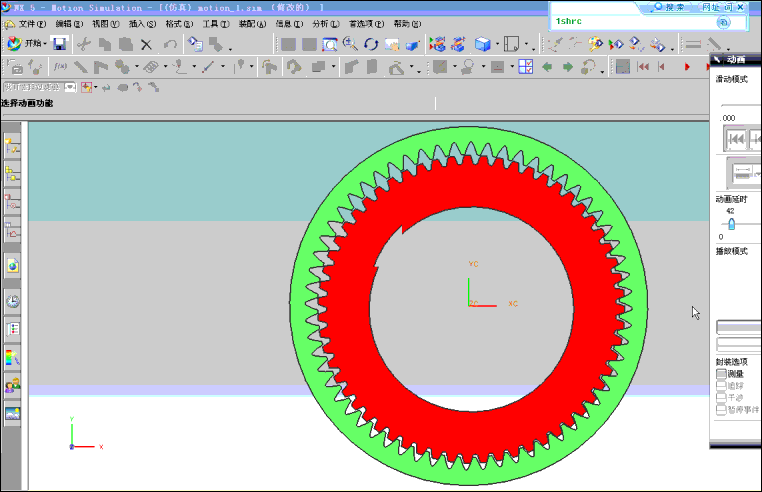Click the Pan (hand) view icon
The width and height of the screenshot is (762, 492).
pyautogui.click(x=392, y=45)
